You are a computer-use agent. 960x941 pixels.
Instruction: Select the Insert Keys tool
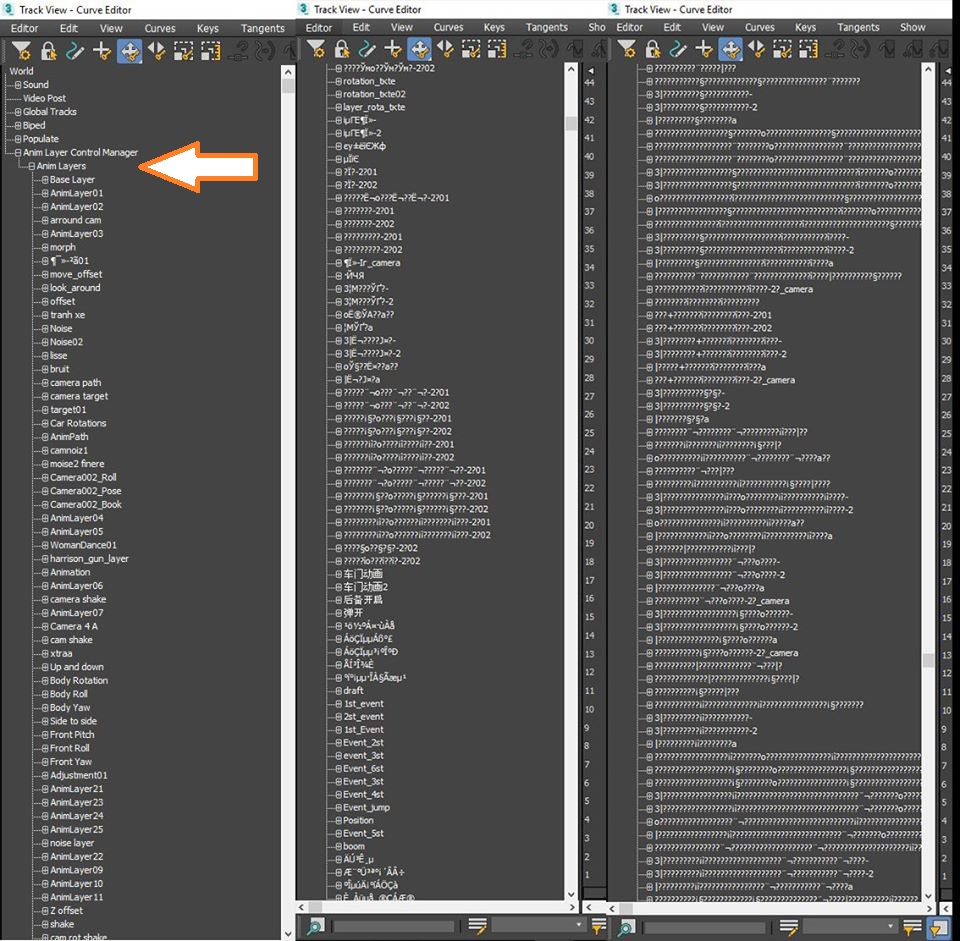102,50
